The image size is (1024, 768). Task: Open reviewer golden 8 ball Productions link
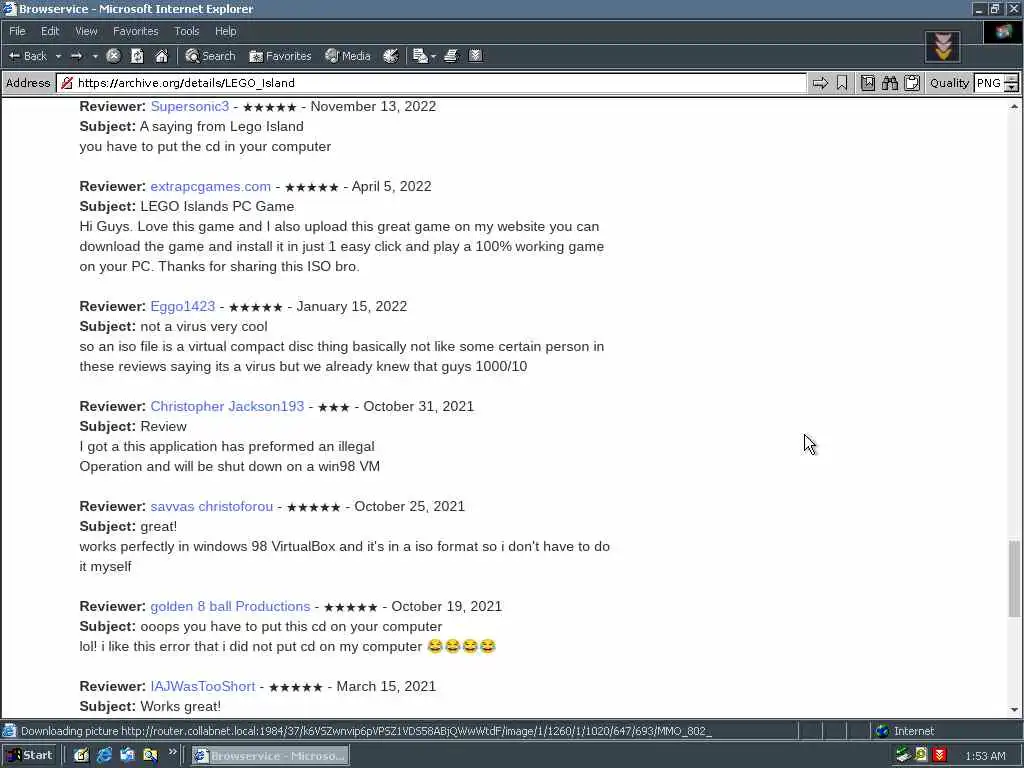(230, 606)
